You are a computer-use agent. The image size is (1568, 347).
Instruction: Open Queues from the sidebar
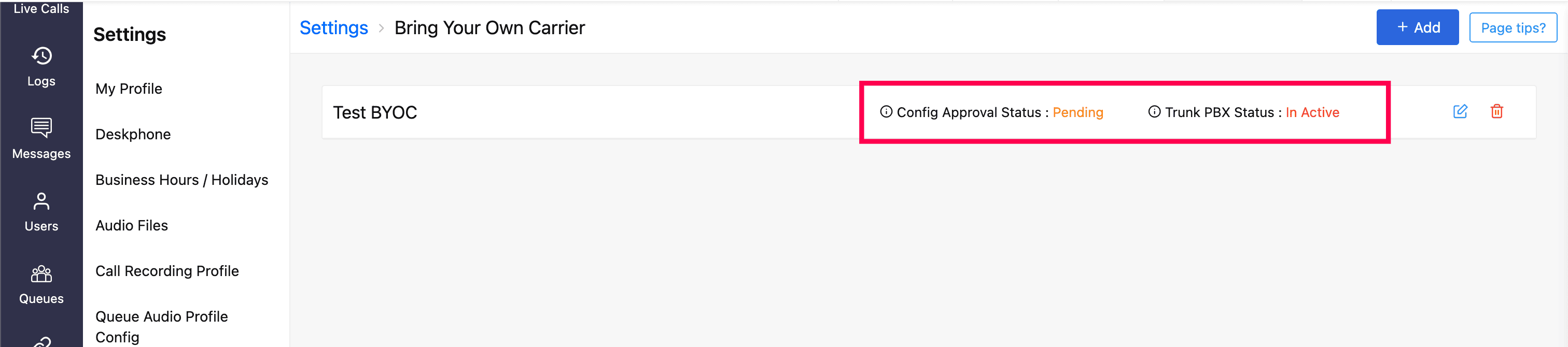pyautogui.click(x=41, y=284)
